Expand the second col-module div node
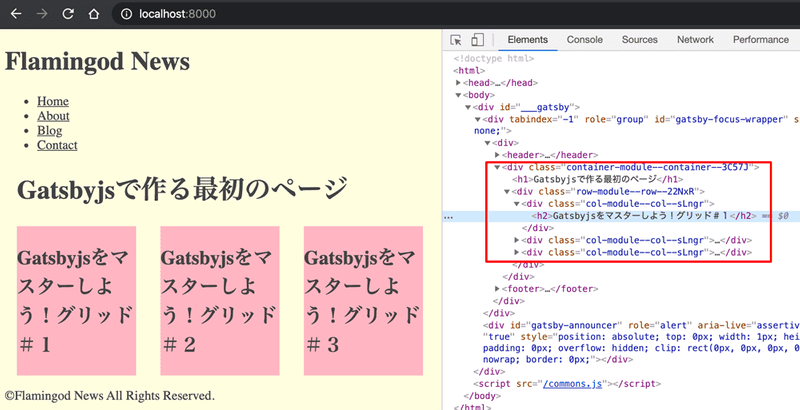 coord(516,240)
